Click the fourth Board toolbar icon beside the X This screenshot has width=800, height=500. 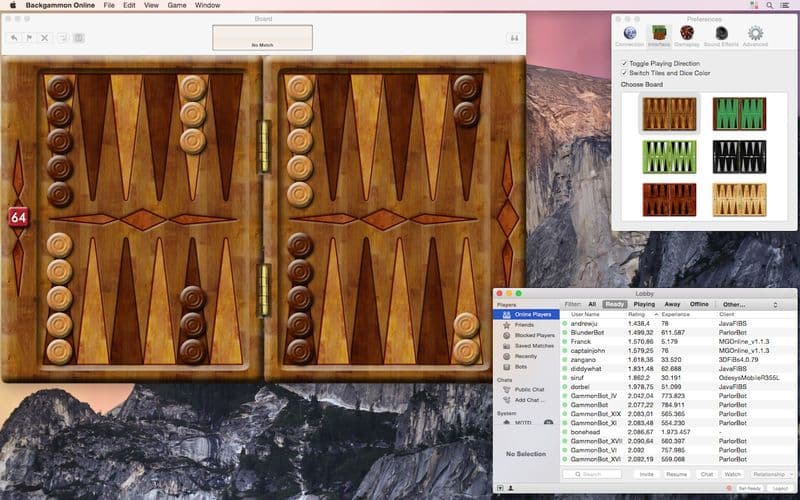62,38
